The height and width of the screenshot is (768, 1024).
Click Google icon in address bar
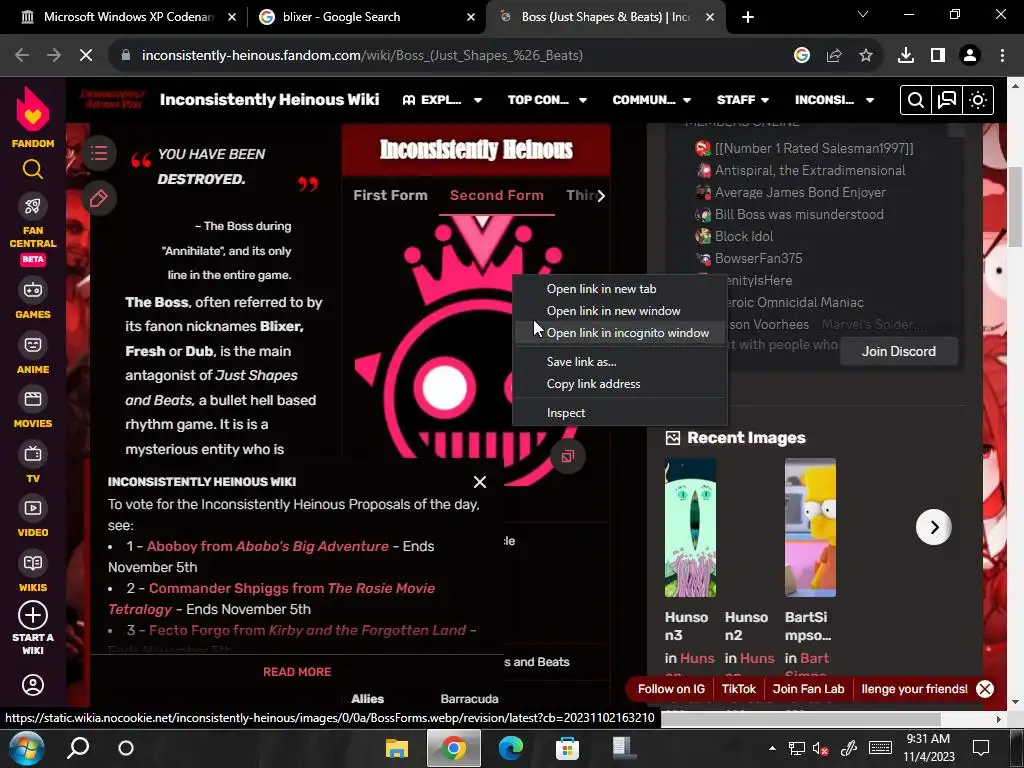(x=802, y=55)
